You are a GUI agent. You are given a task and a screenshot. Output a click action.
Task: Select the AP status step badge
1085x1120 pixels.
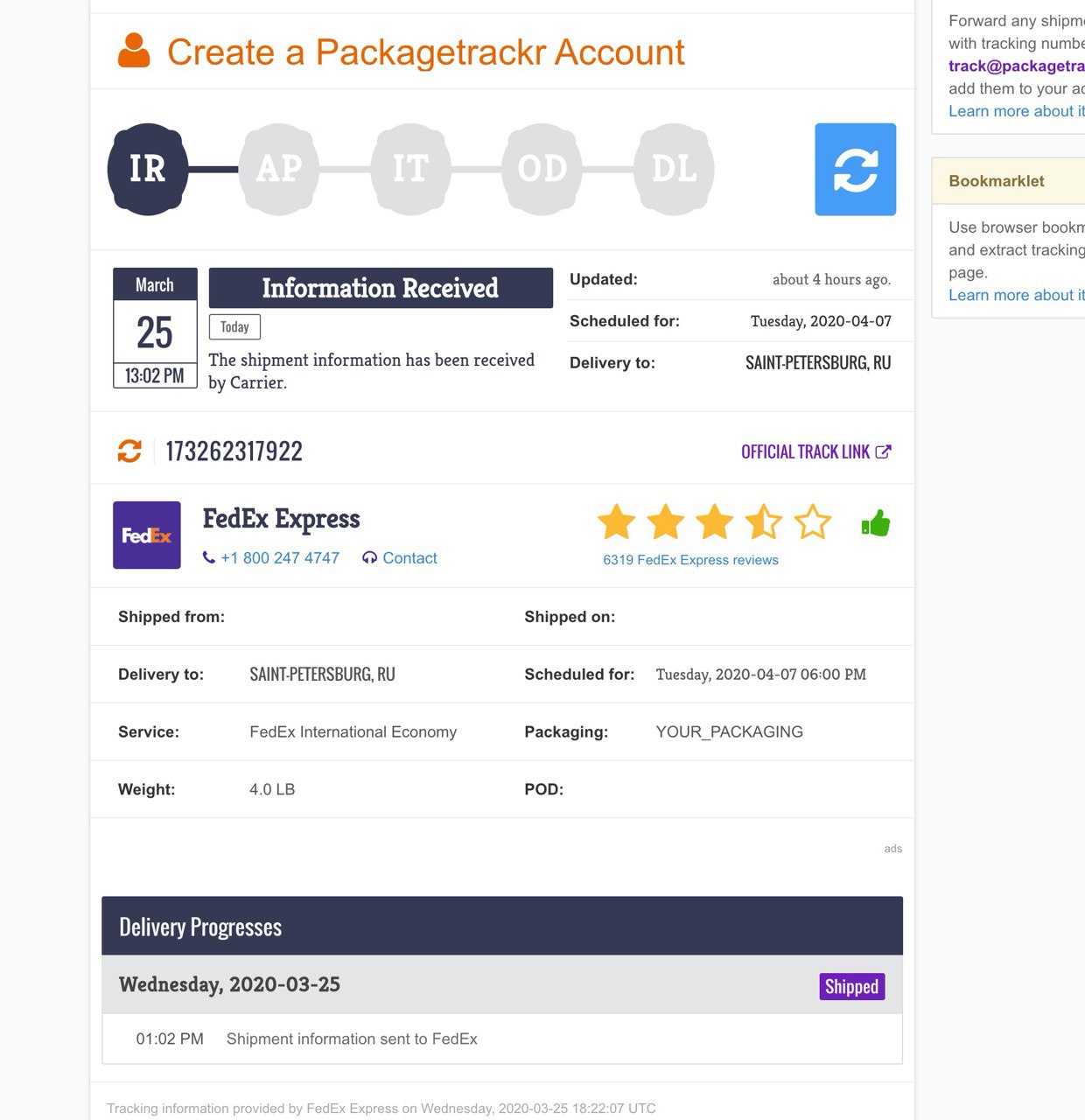(278, 169)
